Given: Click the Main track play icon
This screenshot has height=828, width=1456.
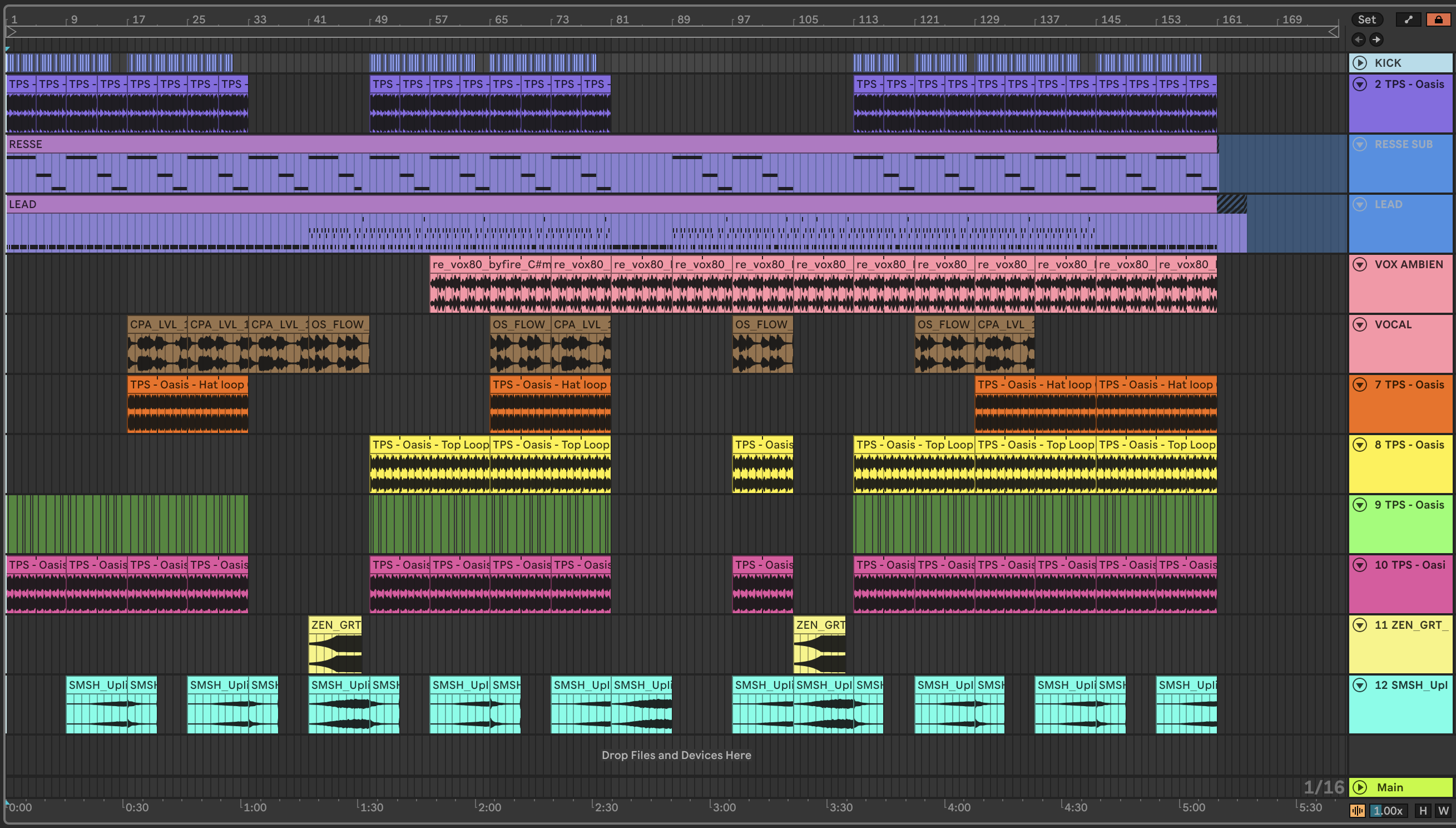Looking at the screenshot, I should coord(1359,787).
